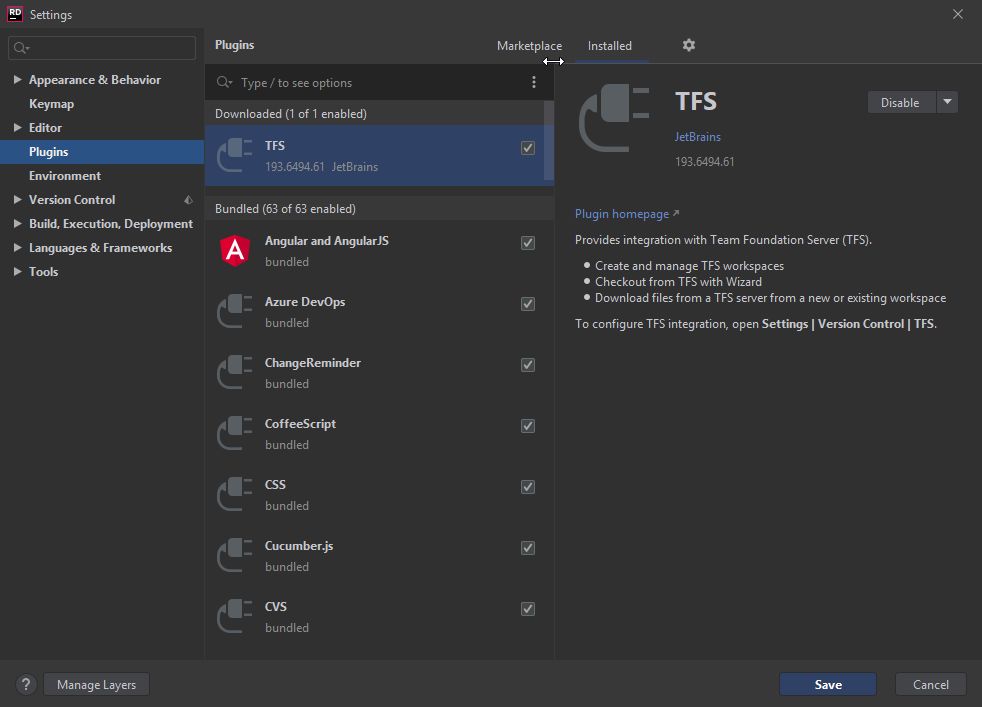Click the Azure DevOps plugin icon
The width and height of the screenshot is (982, 707).
click(x=234, y=311)
